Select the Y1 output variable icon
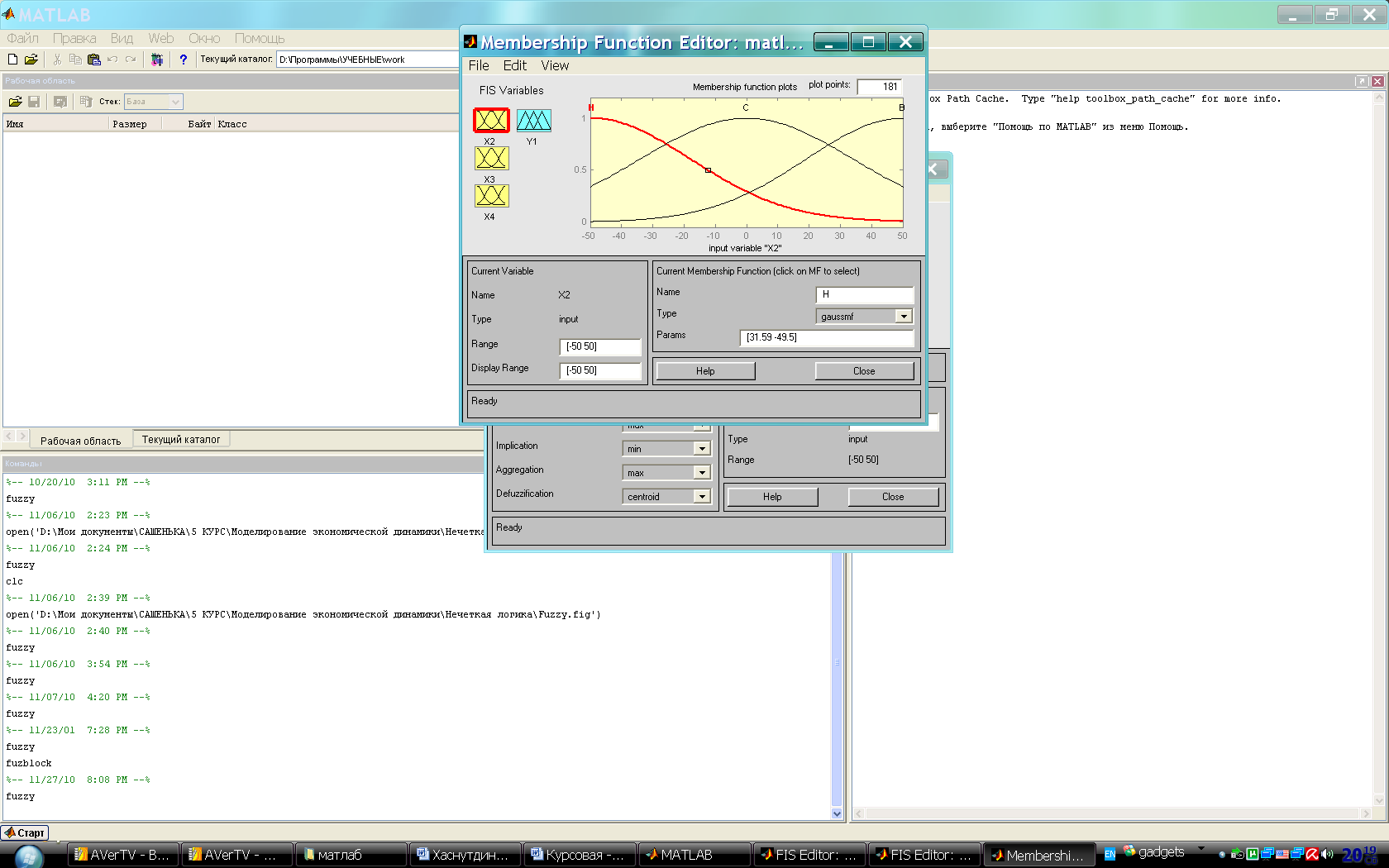 coord(533,121)
